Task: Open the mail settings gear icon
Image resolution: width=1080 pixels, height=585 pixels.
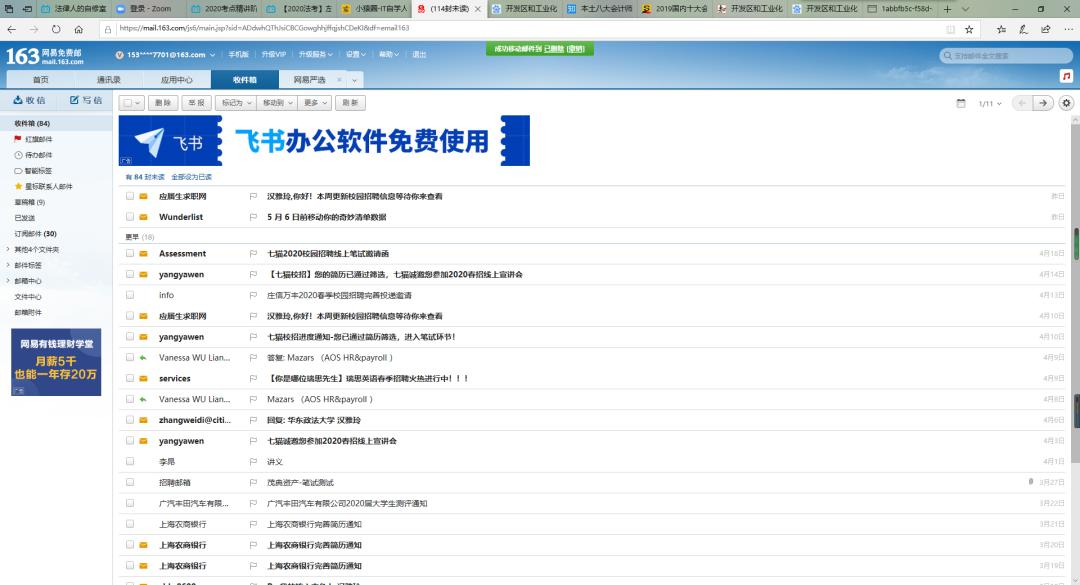Action: [1066, 103]
